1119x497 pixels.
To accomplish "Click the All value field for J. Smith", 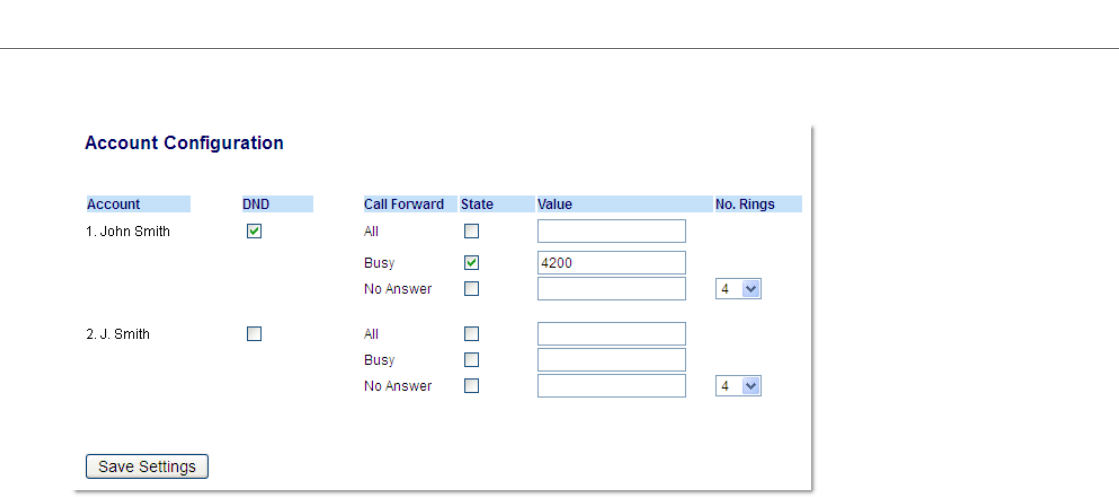I will [611, 334].
